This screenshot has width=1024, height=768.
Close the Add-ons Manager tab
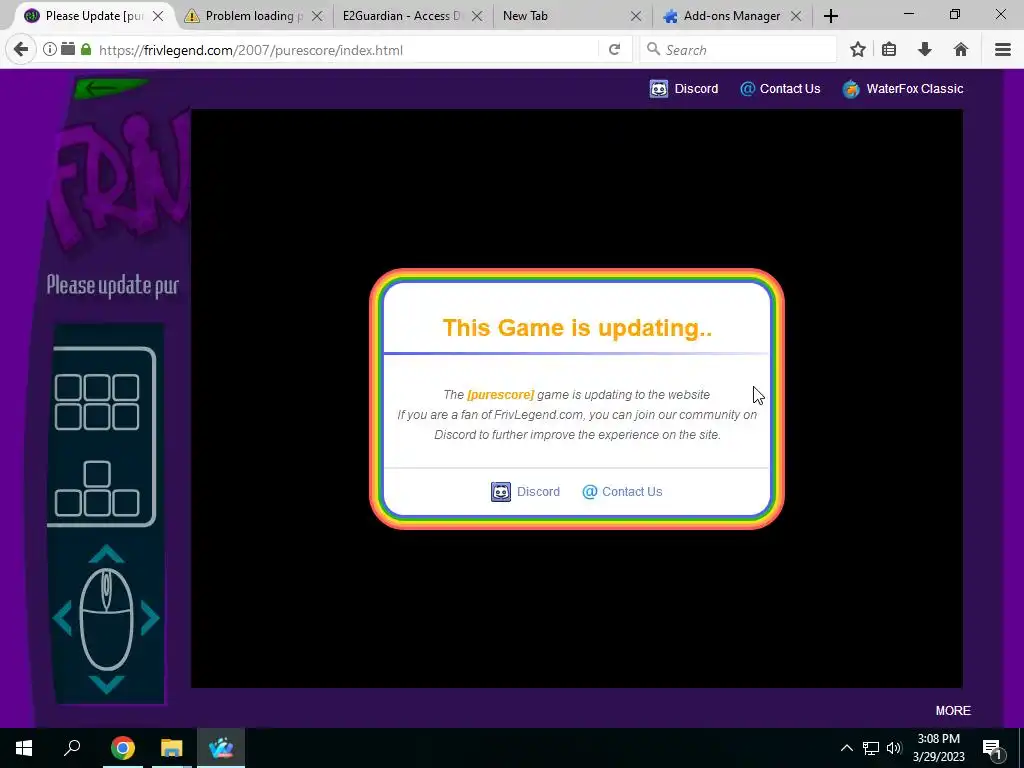click(x=796, y=16)
